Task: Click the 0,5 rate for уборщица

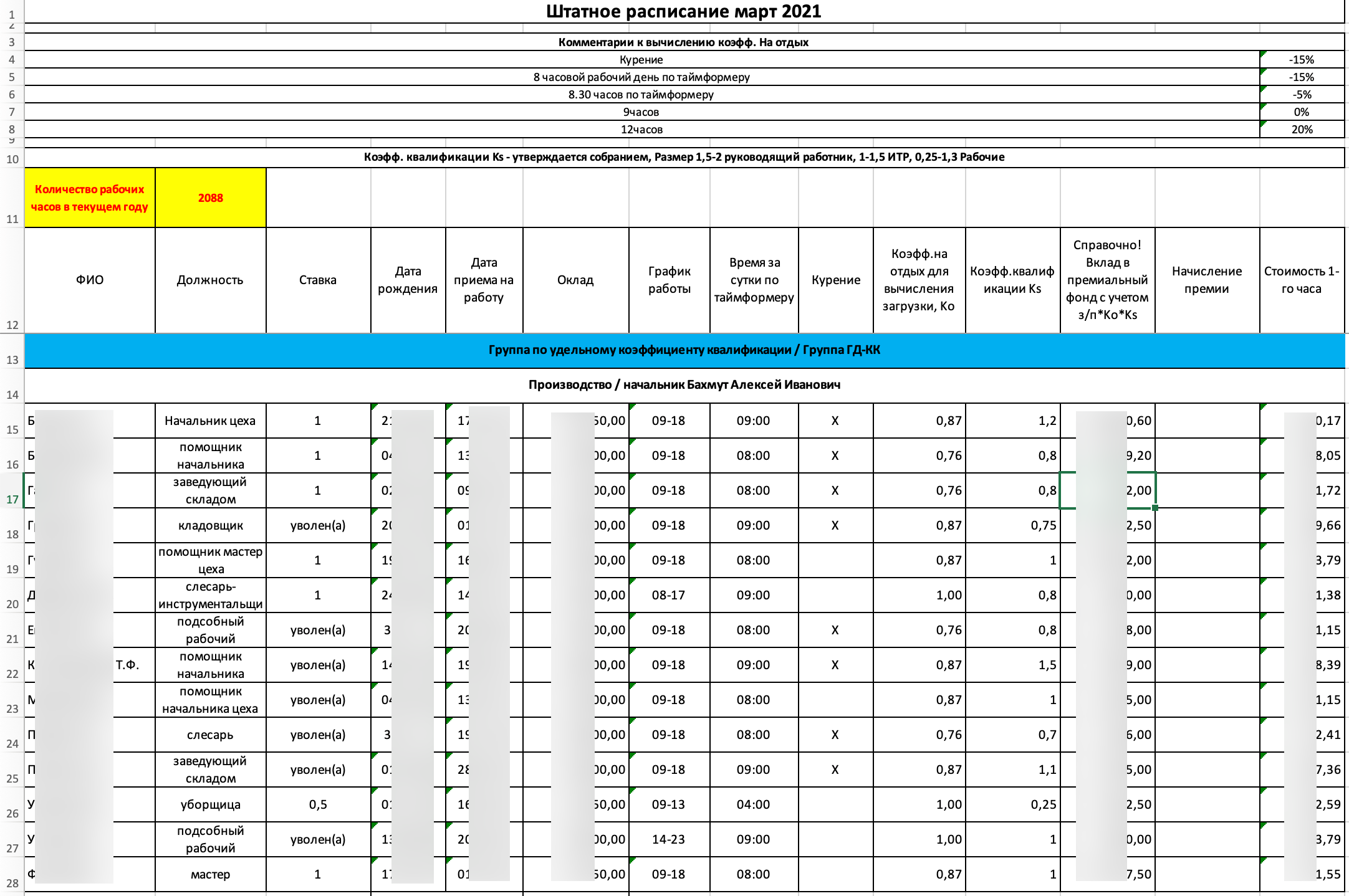Action: click(318, 805)
